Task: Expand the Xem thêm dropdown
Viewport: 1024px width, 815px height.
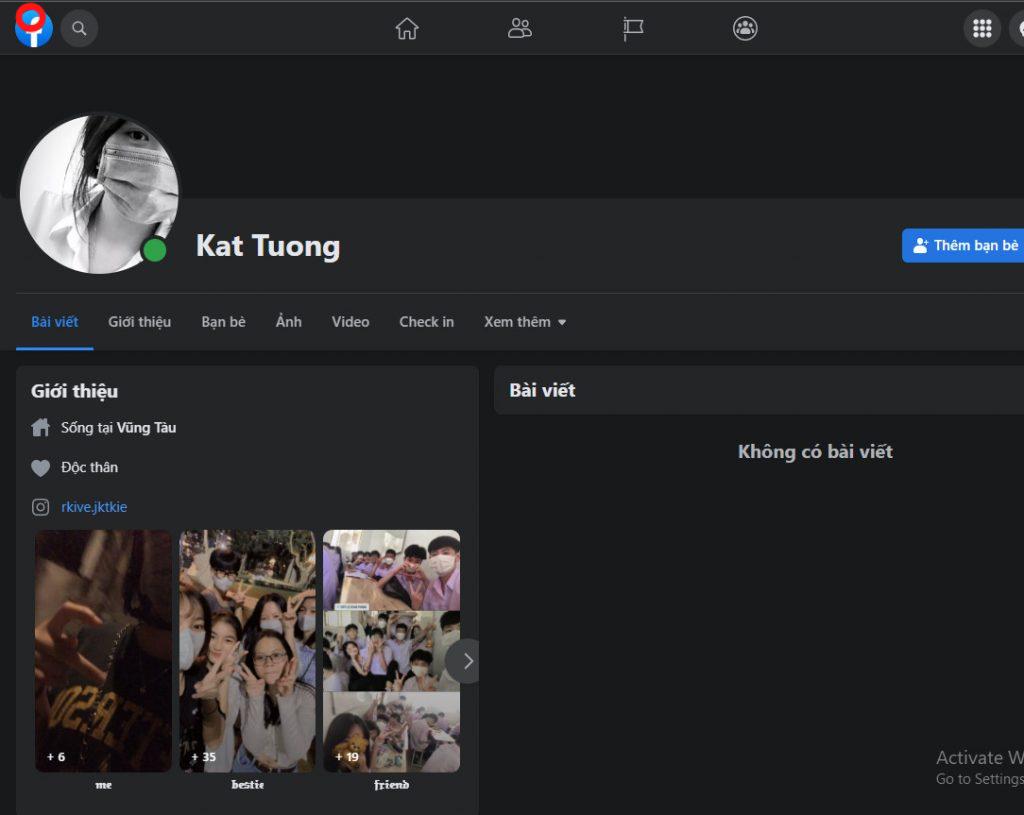Action: tap(525, 322)
